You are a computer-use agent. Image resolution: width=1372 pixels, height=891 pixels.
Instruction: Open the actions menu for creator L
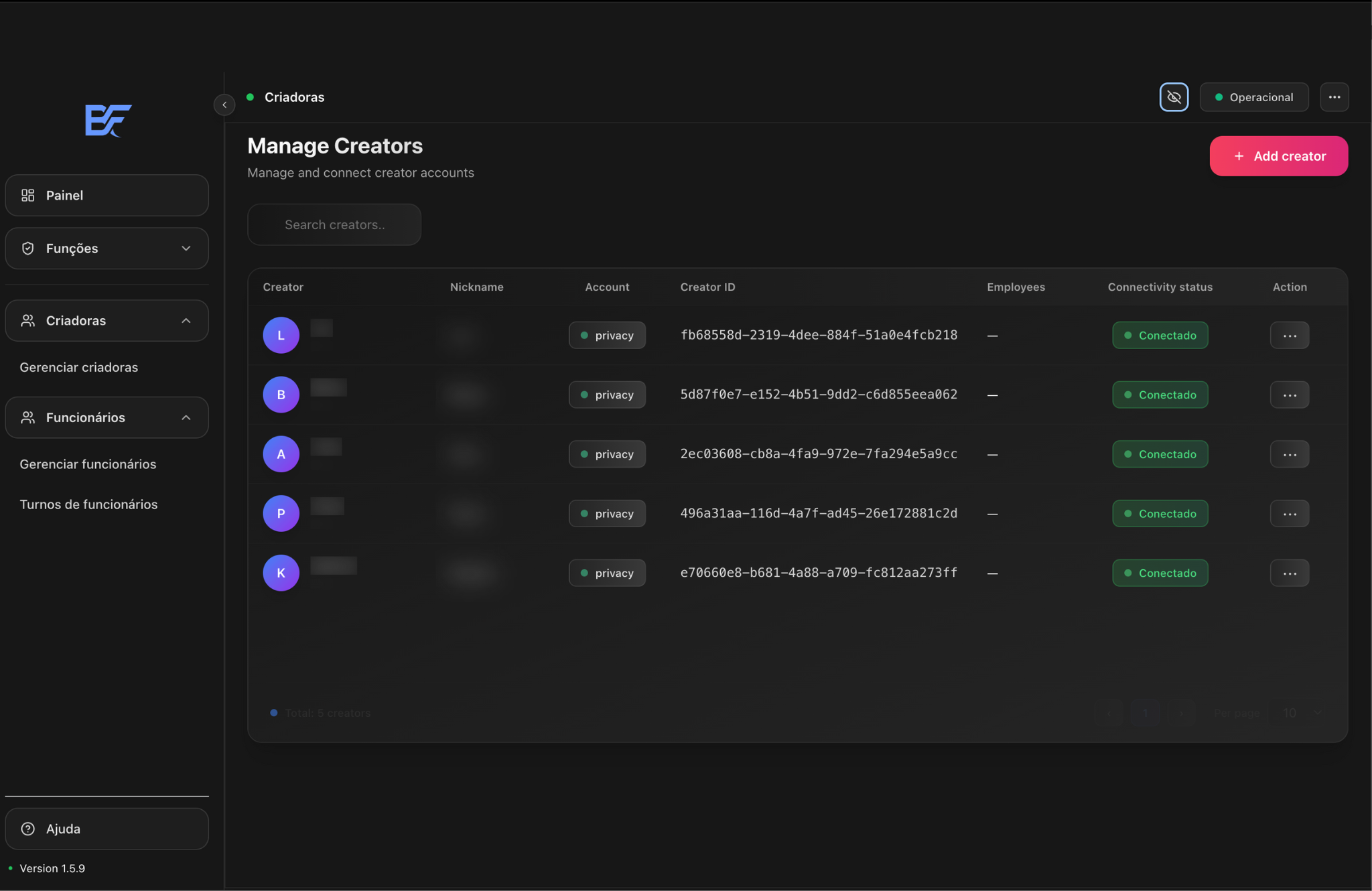(1289, 336)
